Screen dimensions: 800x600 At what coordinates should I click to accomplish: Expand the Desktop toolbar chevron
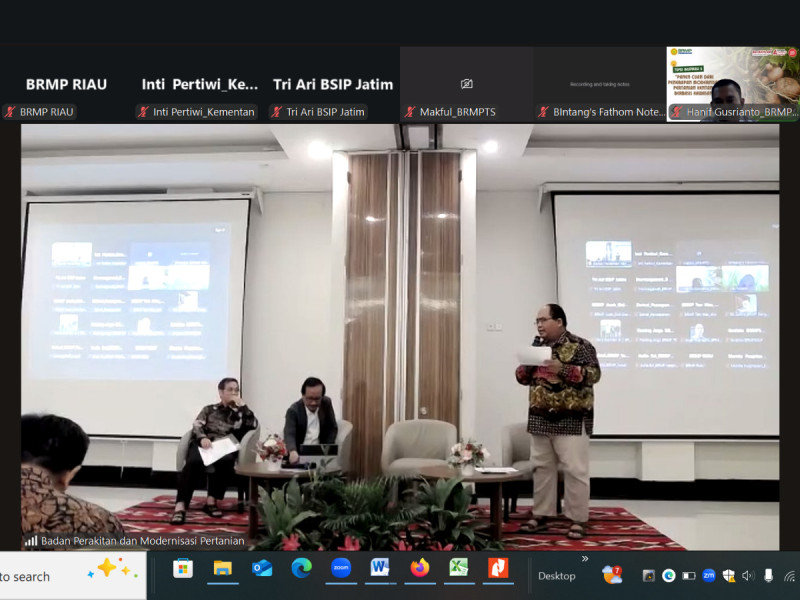pos(585,559)
